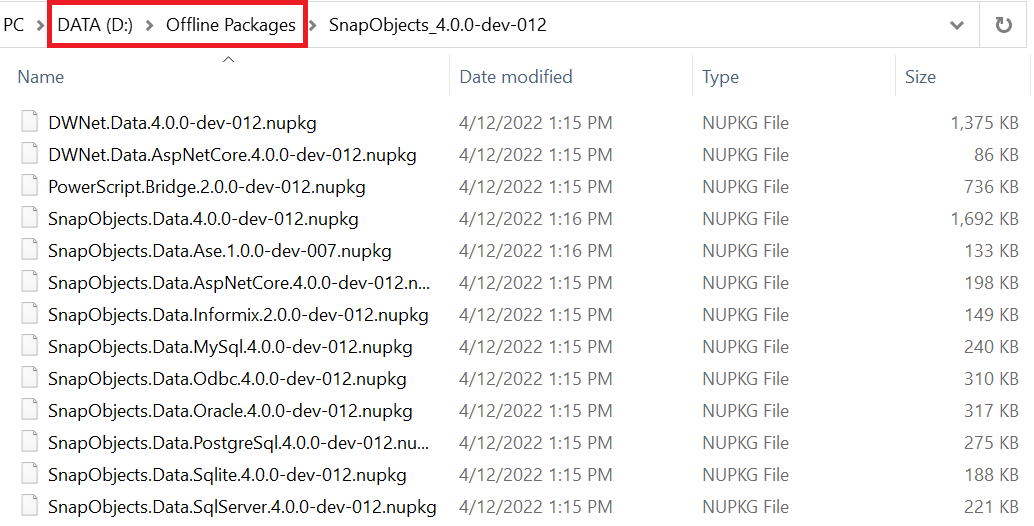Select SnapObjects.Data.4.0.0-dev-012.nupkg file name
Image resolution: width=1034 pixels, height=526 pixels.
(x=203, y=219)
